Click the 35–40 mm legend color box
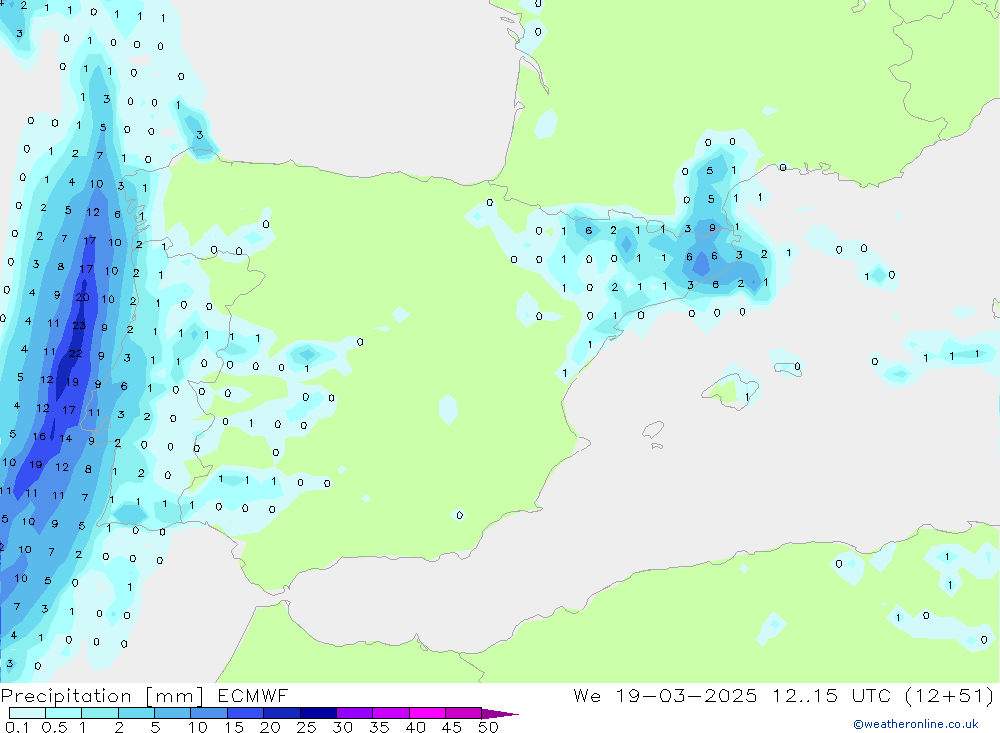Screen dimensions: 1000x733 click(391, 713)
